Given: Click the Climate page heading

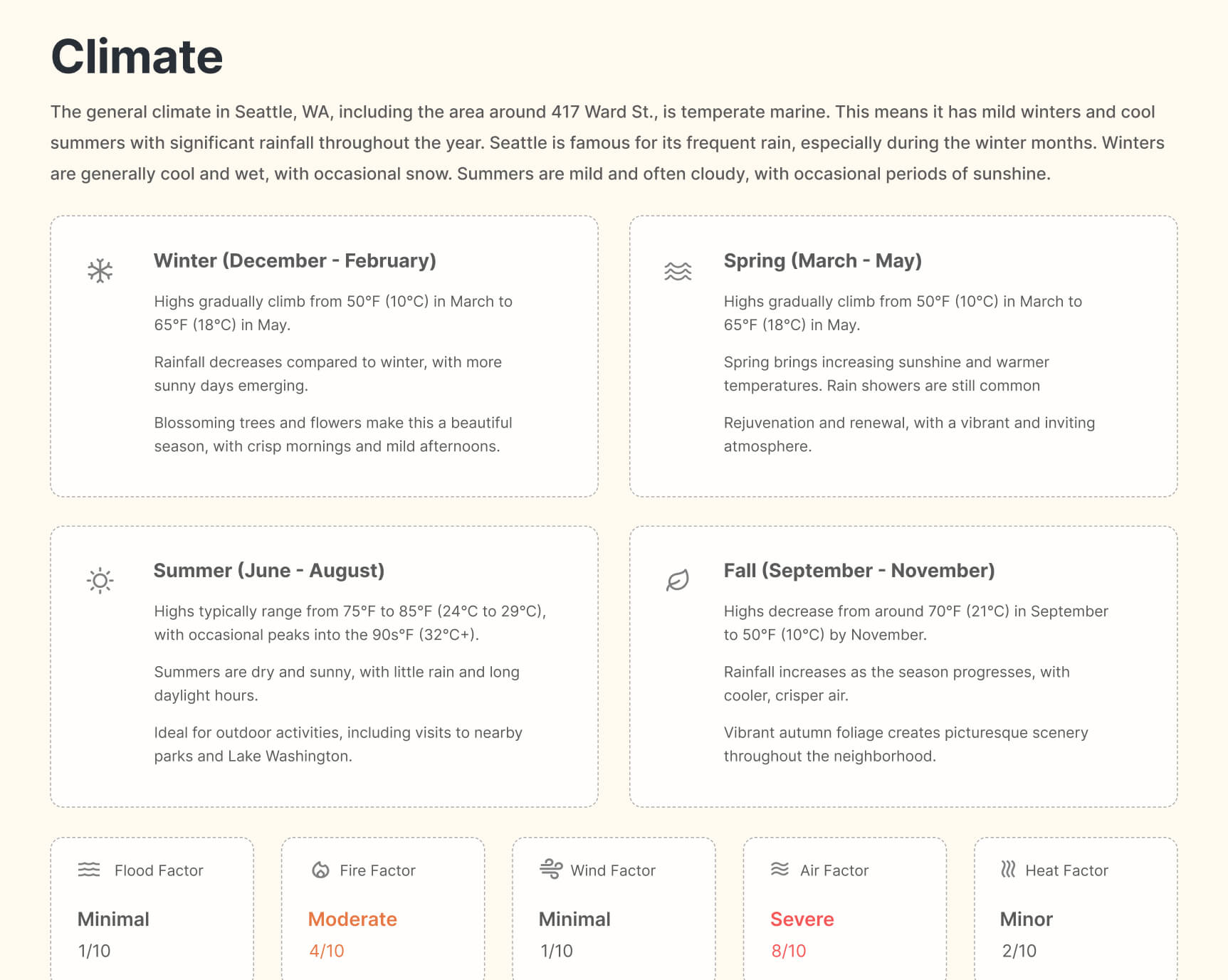Looking at the screenshot, I should coord(136,56).
